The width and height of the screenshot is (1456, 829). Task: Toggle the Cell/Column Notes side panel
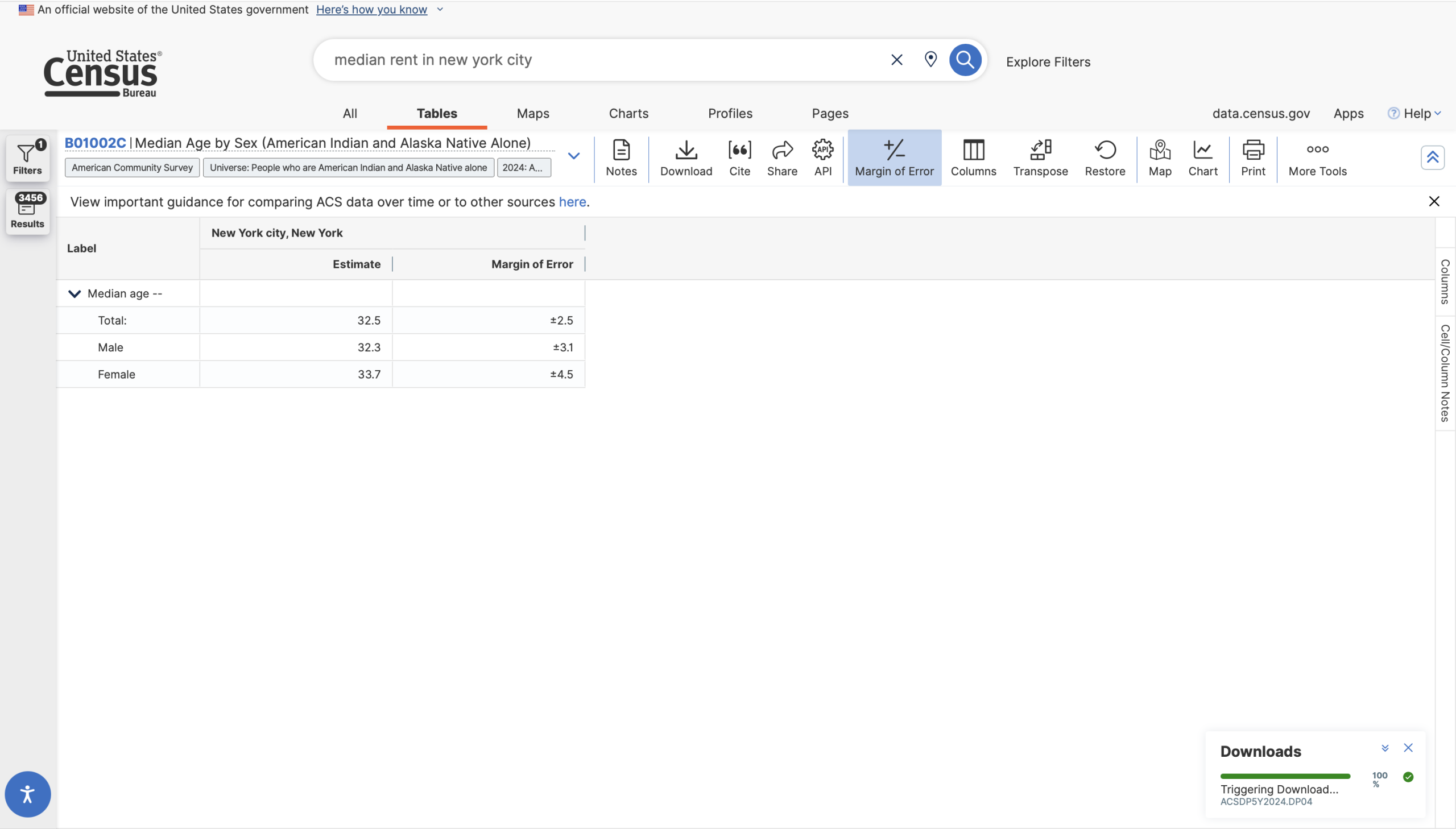pos(1445,373)
